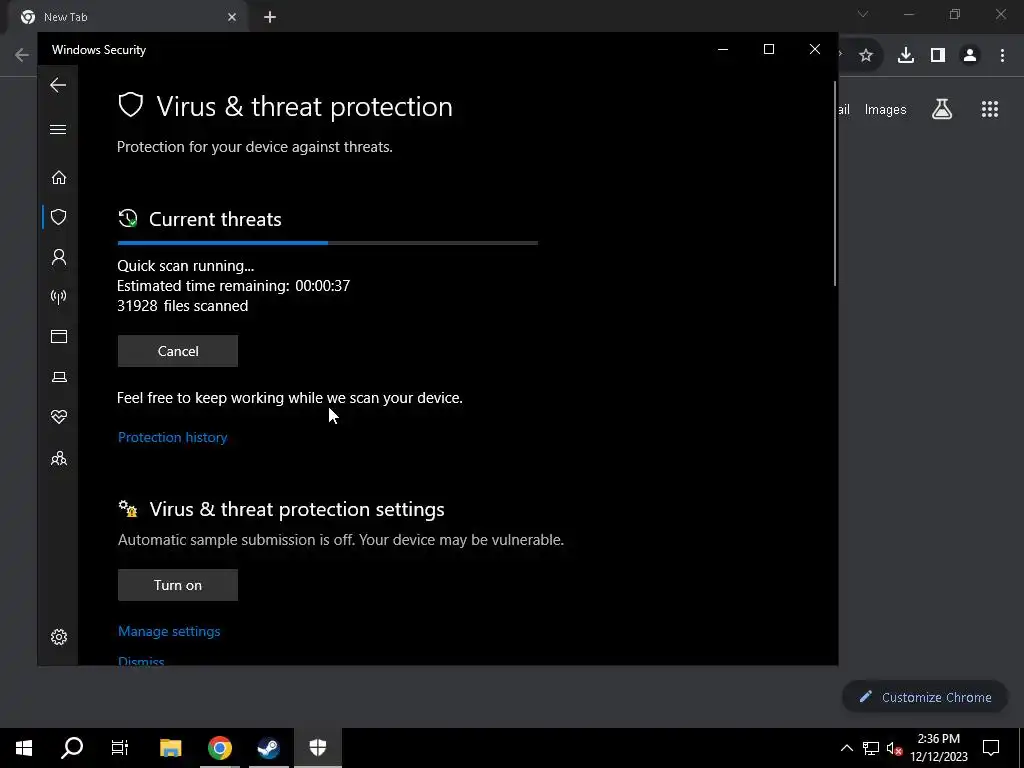Open the Windows notification center
This screenshot has width=1024, height=768.
[x=991, y=748]
